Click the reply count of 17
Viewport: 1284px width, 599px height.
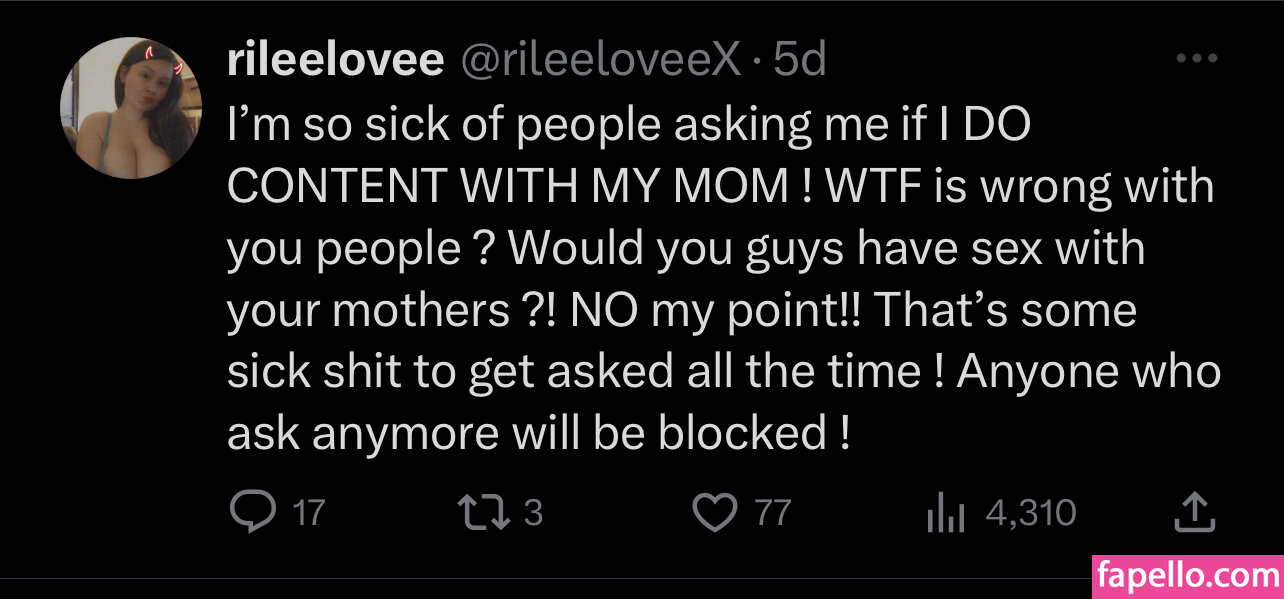309,514
